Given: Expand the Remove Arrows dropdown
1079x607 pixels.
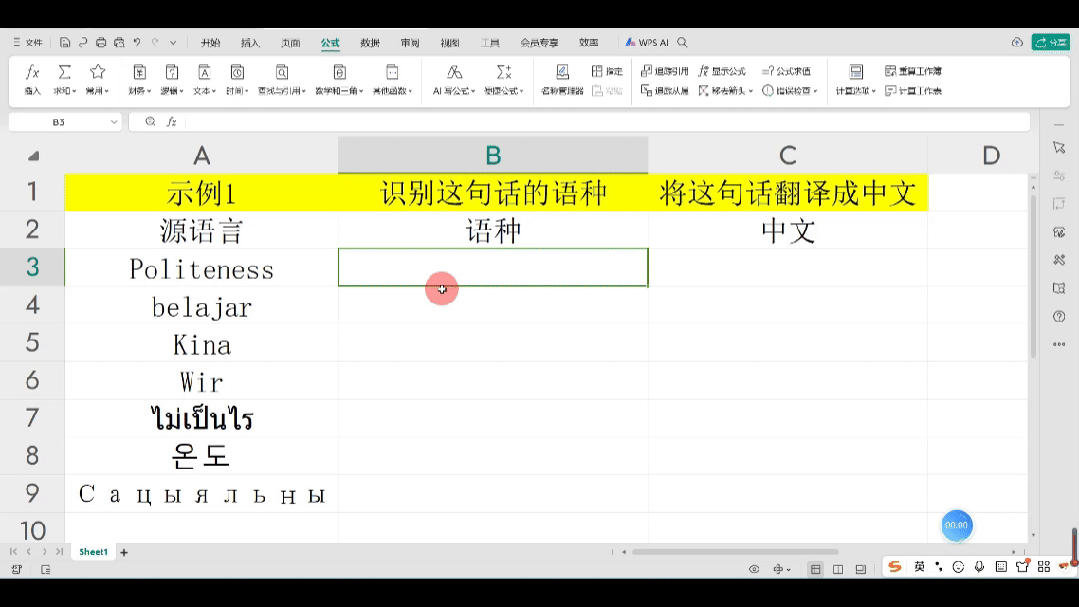Looking at the screenshot, I should [x=751, y=91].
